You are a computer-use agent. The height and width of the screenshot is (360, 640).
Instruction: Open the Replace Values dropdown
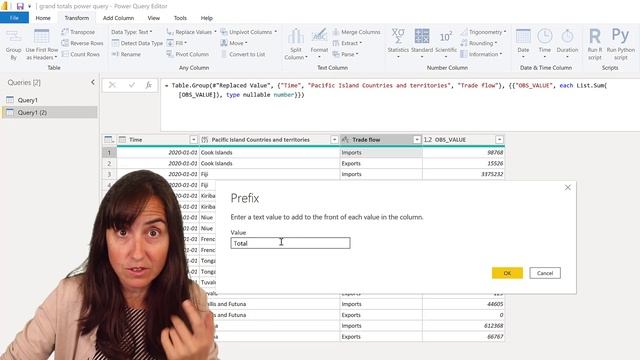click(x=191, y=32)
